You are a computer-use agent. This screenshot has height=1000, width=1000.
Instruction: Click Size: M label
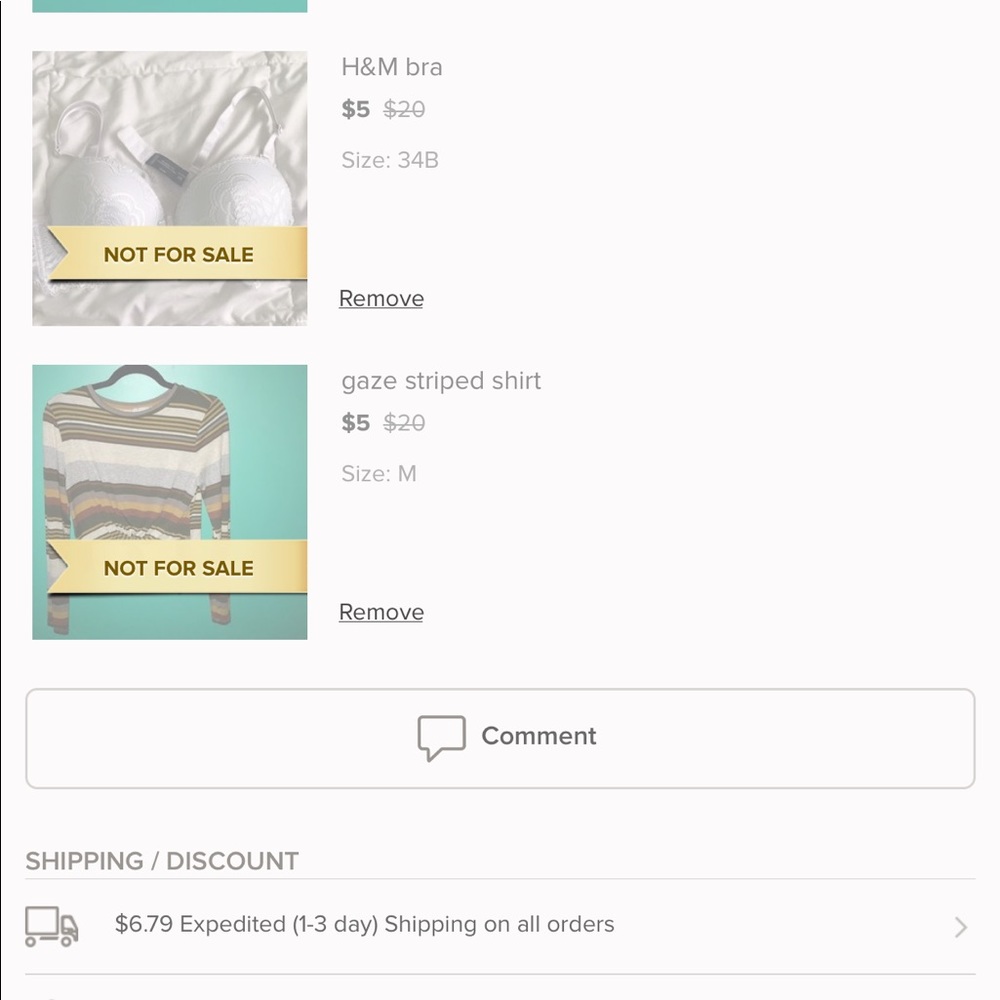[379, 474]
